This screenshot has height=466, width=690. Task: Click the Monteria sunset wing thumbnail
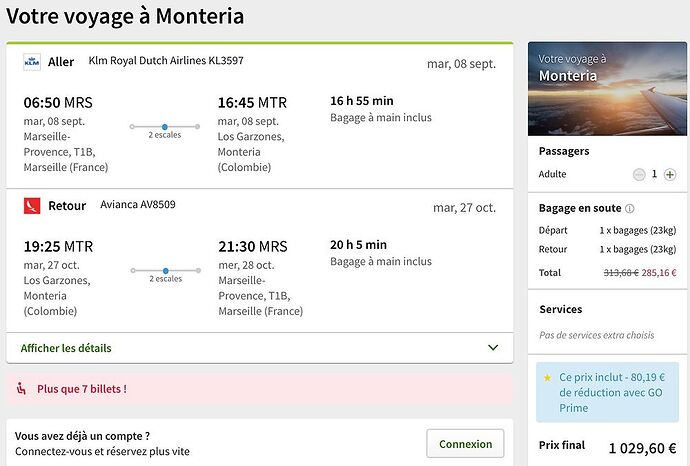click(x=607, y=89)
